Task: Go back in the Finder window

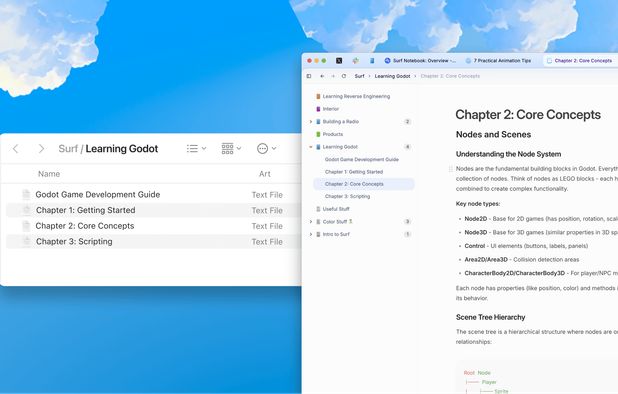Action: coord(16,149)
